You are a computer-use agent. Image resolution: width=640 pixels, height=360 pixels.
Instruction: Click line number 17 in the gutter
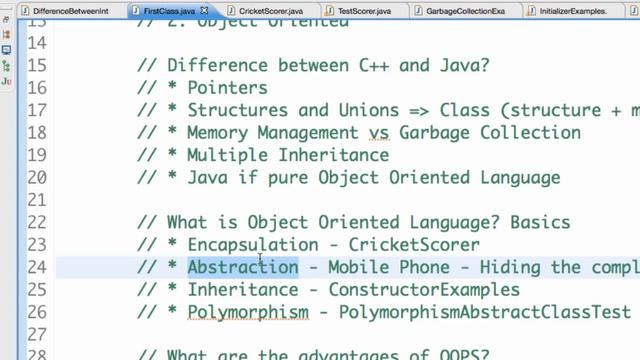point(37,110)
